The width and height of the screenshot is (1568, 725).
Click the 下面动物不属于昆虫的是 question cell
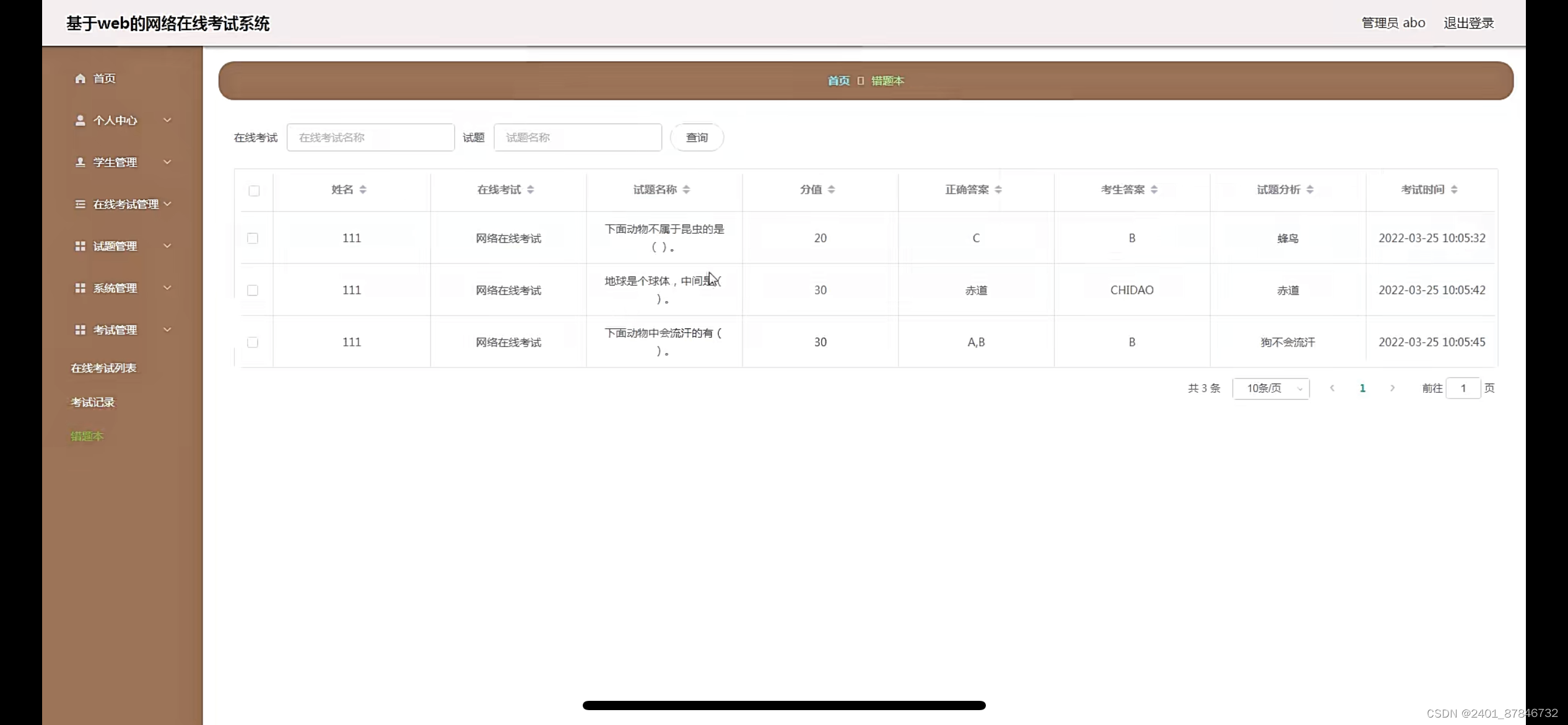[x=664, y=238]
